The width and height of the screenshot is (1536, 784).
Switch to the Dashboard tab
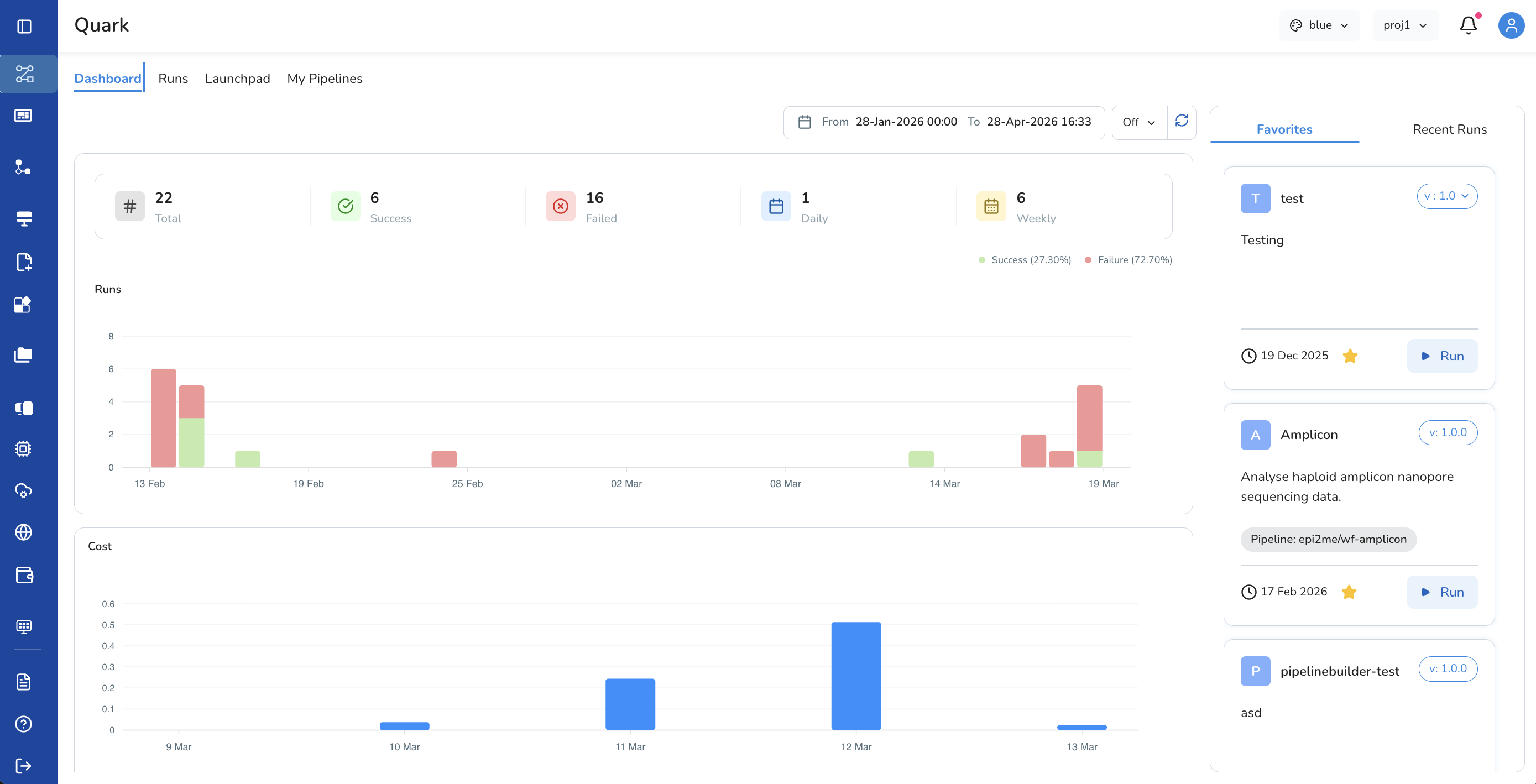coord(108,79)
